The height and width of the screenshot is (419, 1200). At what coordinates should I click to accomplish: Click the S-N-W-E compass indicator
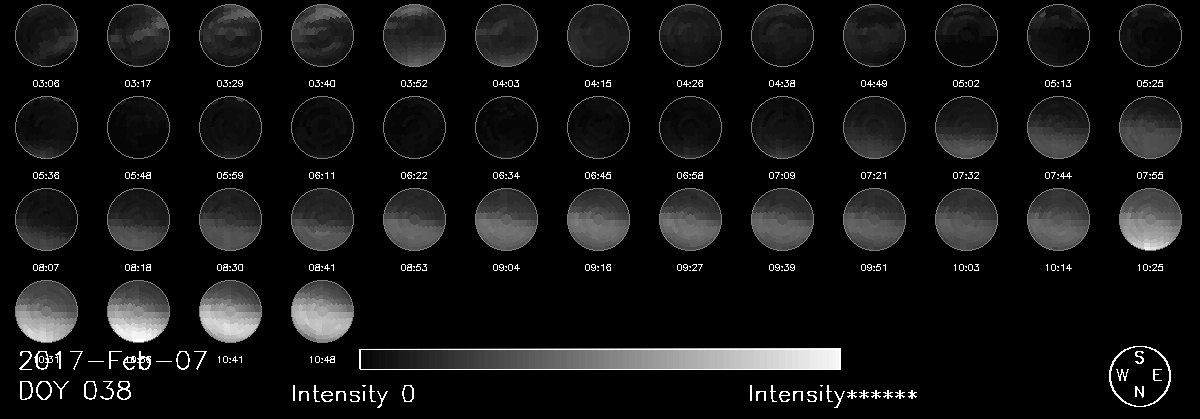1140,375
